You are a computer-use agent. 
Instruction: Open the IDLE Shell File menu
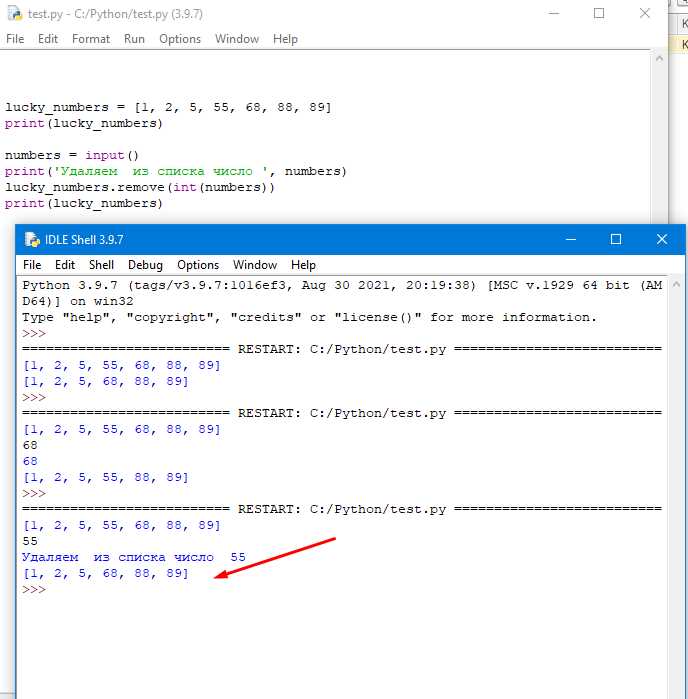coord(32,265)
